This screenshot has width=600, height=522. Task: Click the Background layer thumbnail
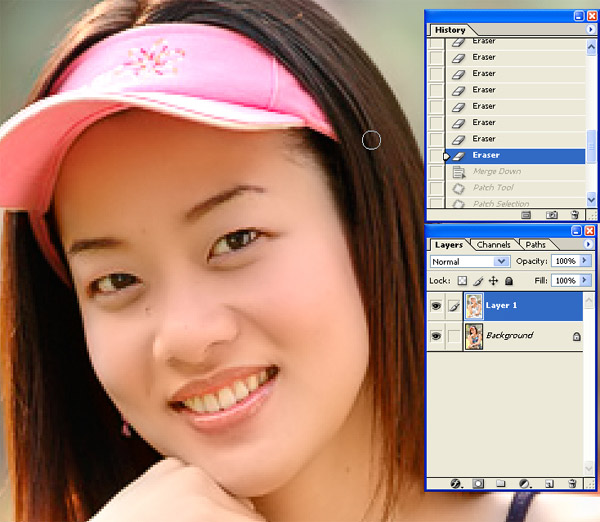pos(474,336)
